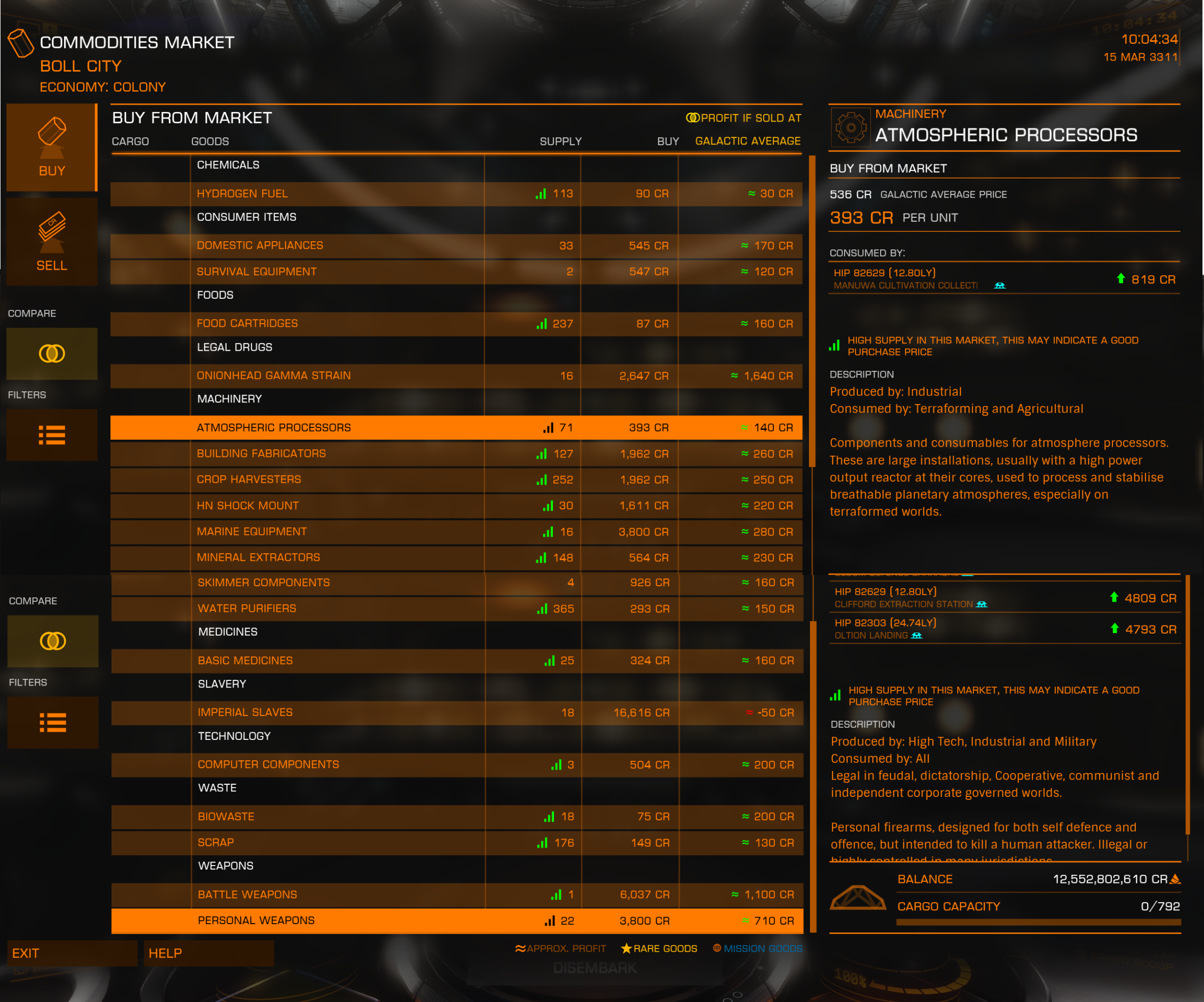
Task: Select the Skimmer Components row
Action: (458, 583)
